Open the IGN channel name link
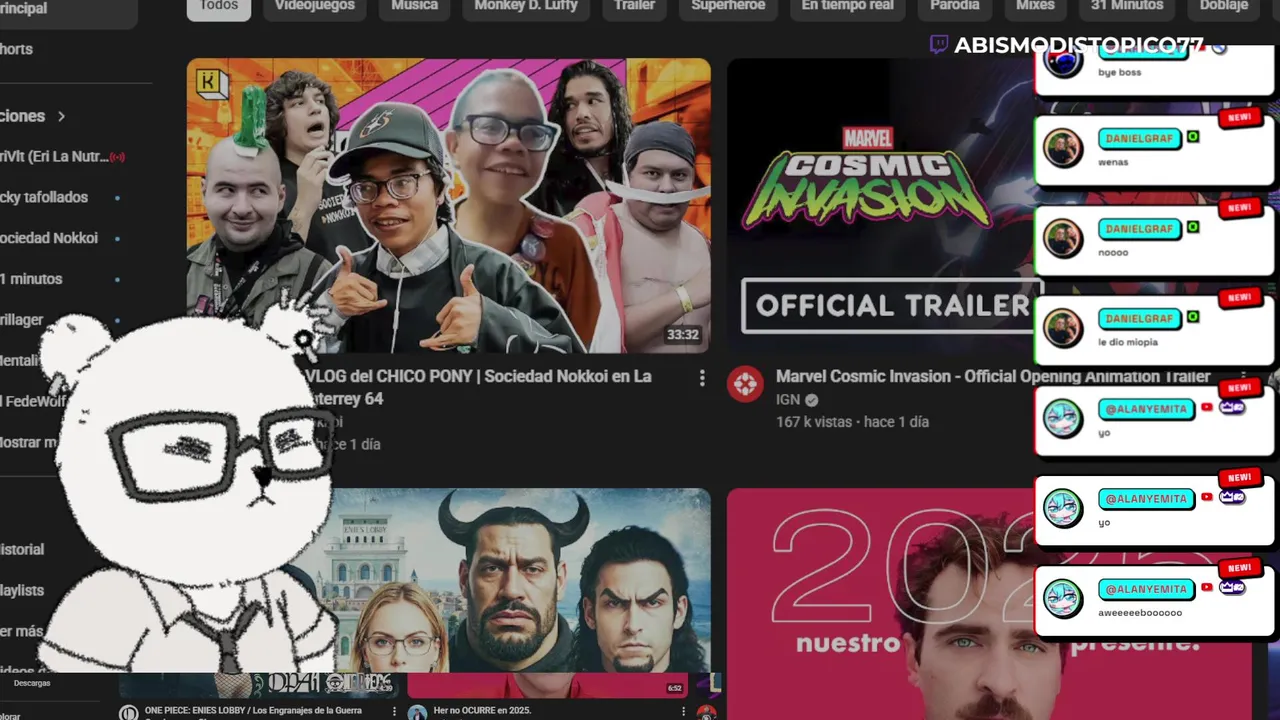 (x=788, y=400)
